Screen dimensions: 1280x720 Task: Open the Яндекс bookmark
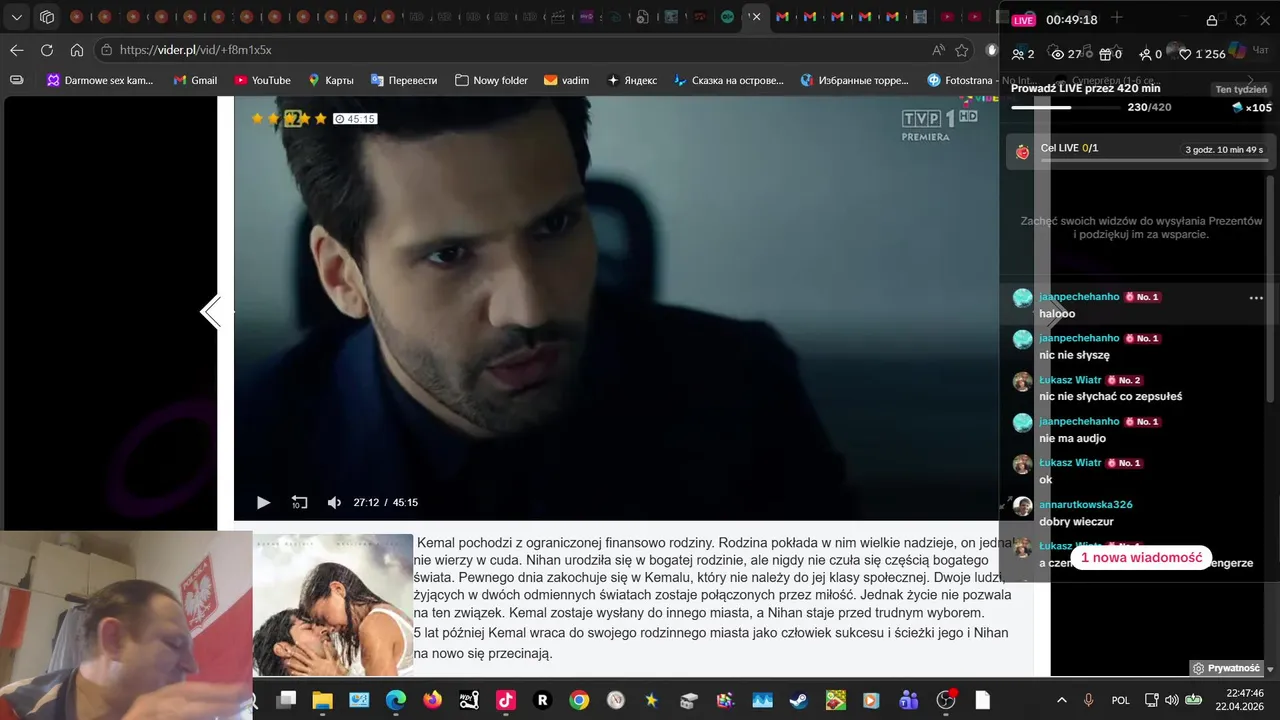(632, 80)
